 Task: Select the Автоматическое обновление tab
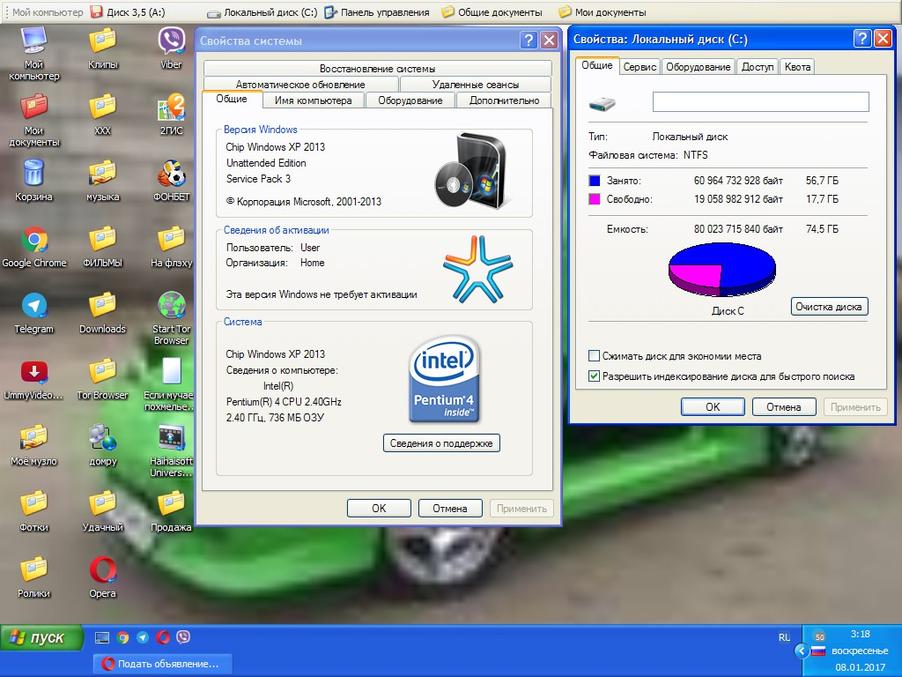300,85
